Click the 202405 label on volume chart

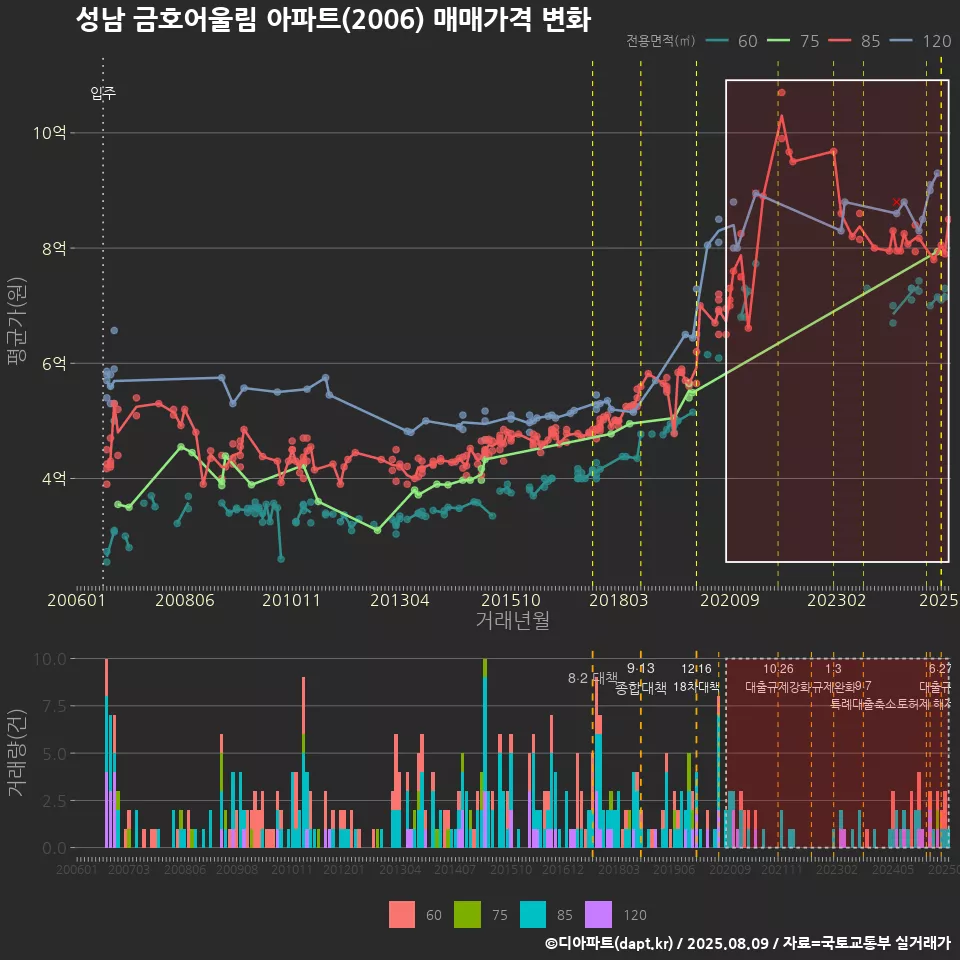(892, 869)
